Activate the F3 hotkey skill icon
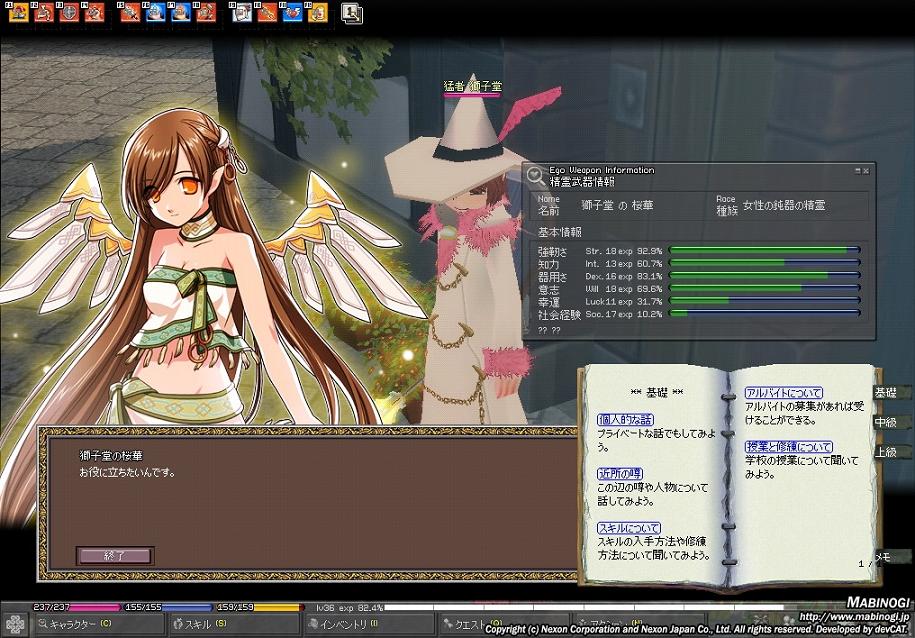Viewport: 915px width, 638px height. coord(69,12)
